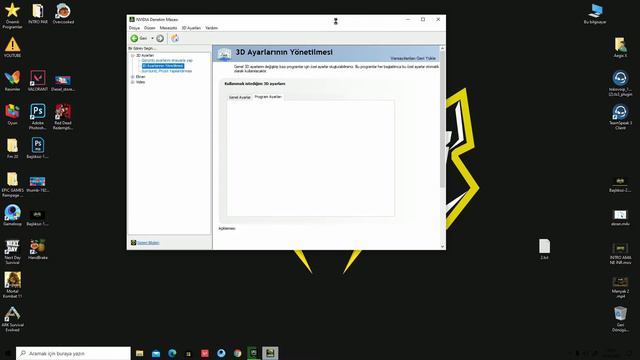Open the star-shaped Önemli Programlar icon

click(12, 16)
